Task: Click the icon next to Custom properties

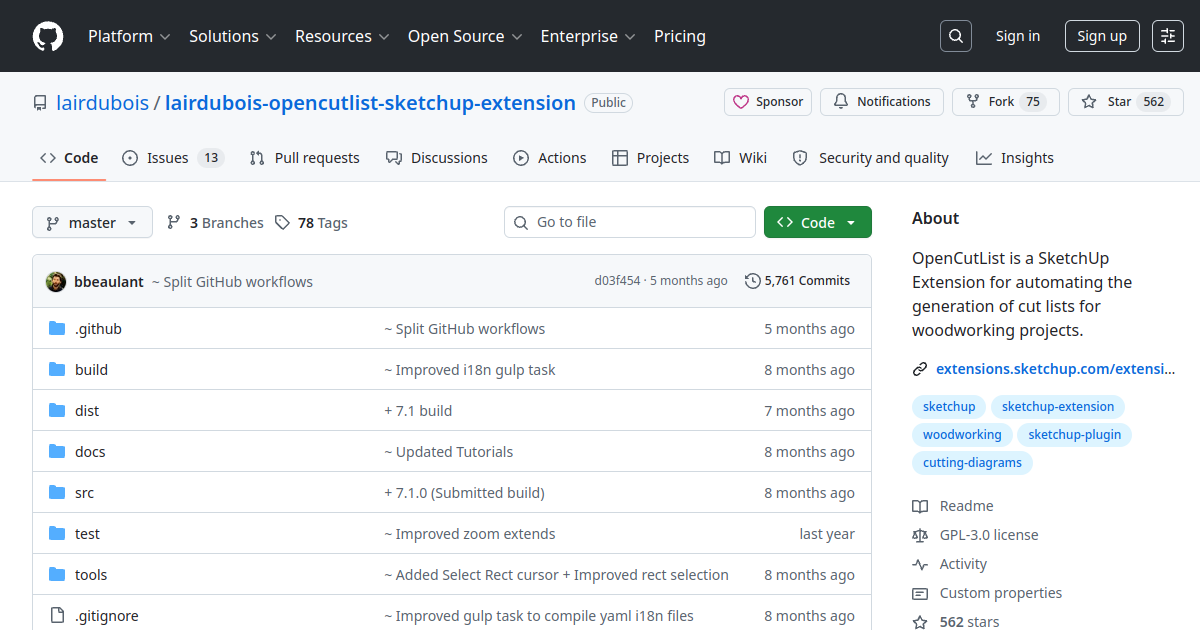Action: tap(920, 593)
